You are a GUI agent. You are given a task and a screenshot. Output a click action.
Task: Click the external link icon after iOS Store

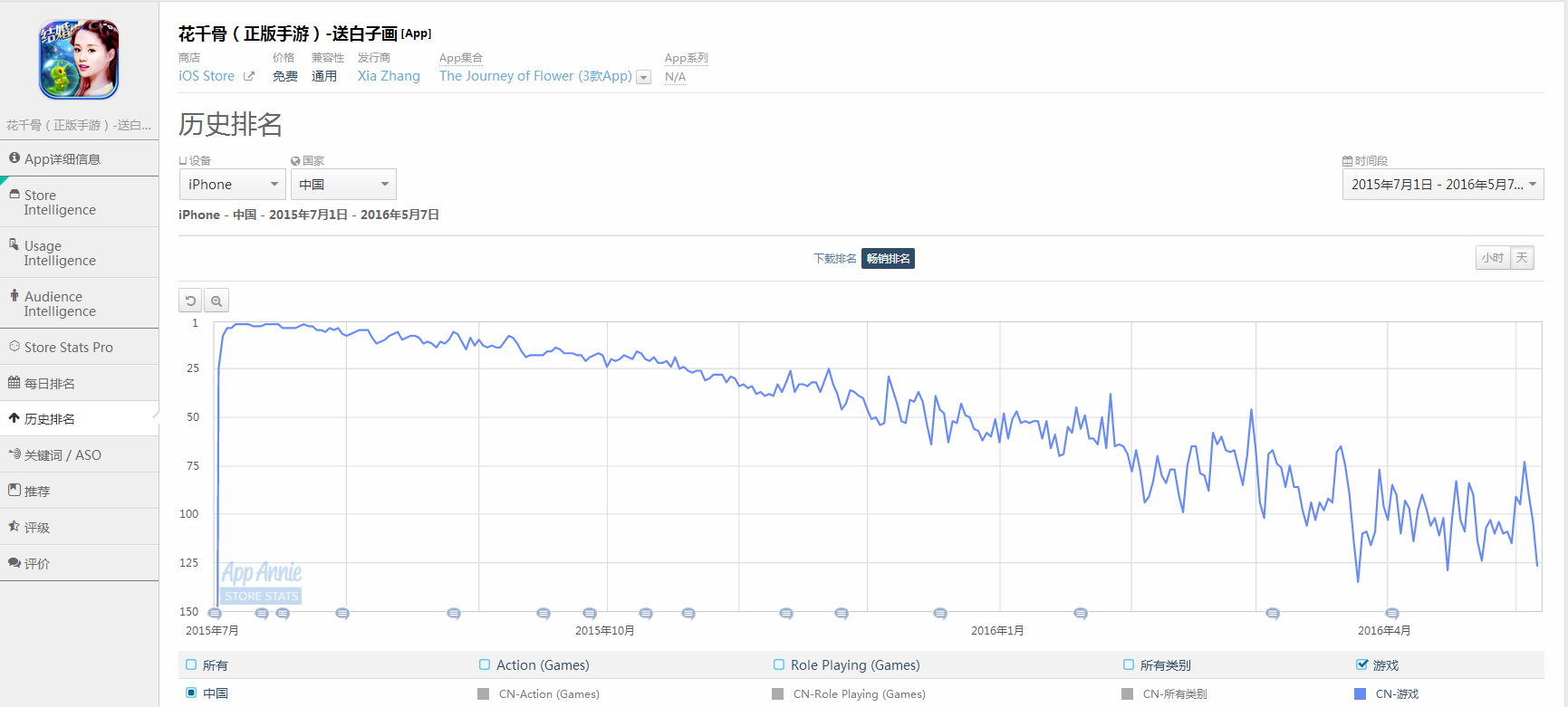tap(249, 77)
